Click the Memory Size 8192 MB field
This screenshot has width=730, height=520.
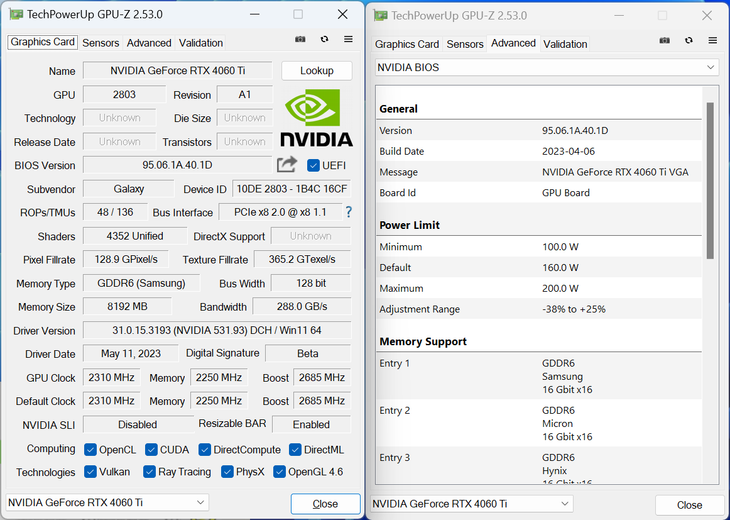coord(127,307)
